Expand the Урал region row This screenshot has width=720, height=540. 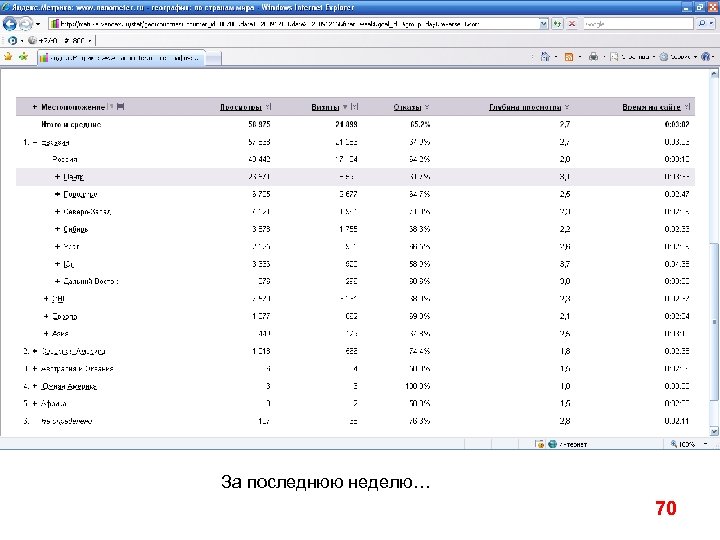tap(57, 247)
